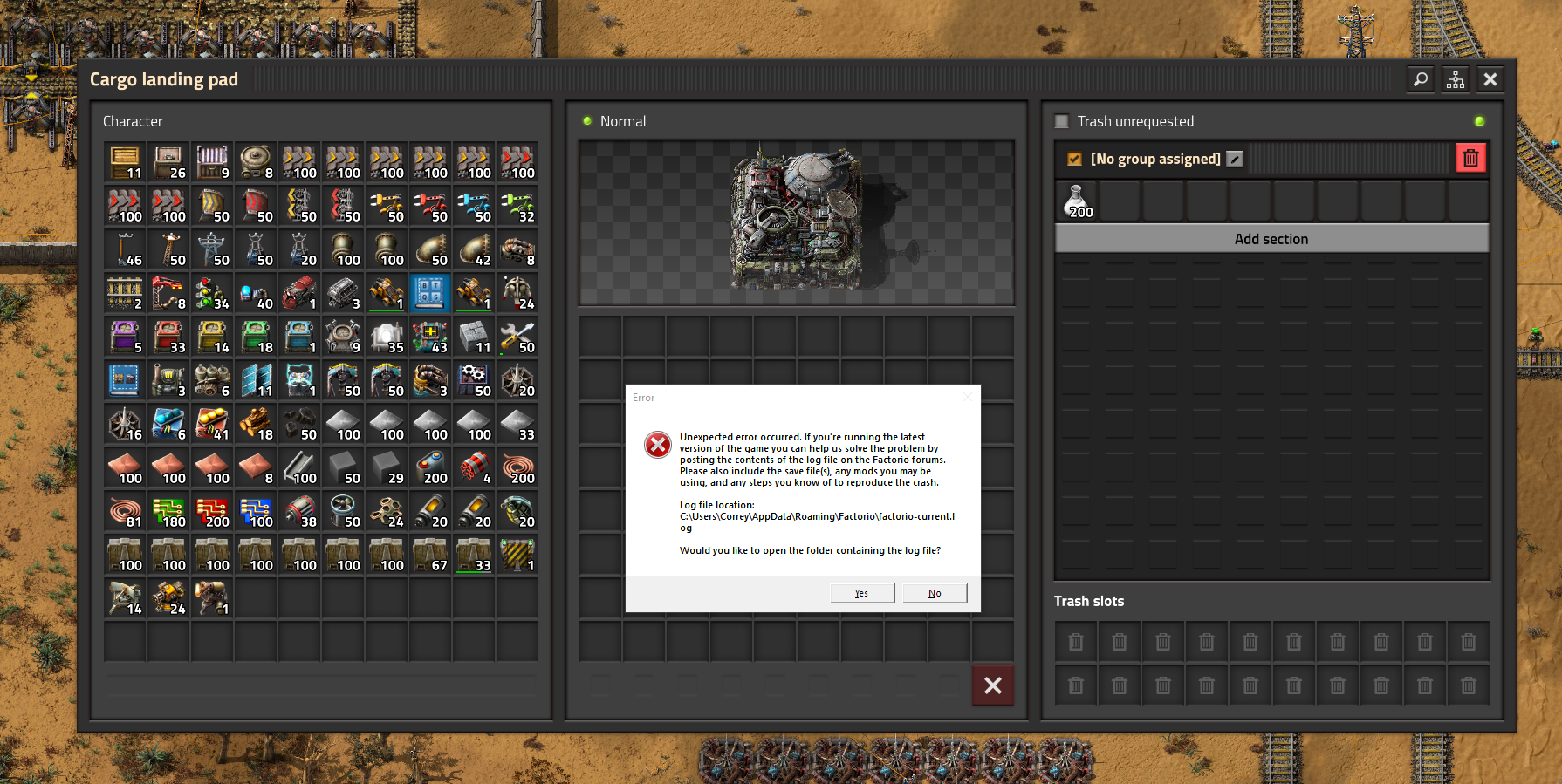Image resolution: width=1562 pixels, height=784 pixels.
Task: Select the hazard-striped gate item
Action: point(517,555)
